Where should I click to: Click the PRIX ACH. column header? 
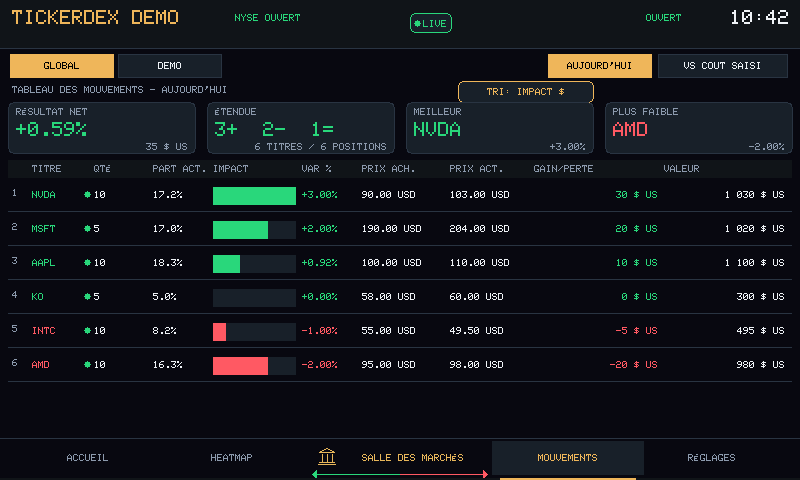(388, 169)
